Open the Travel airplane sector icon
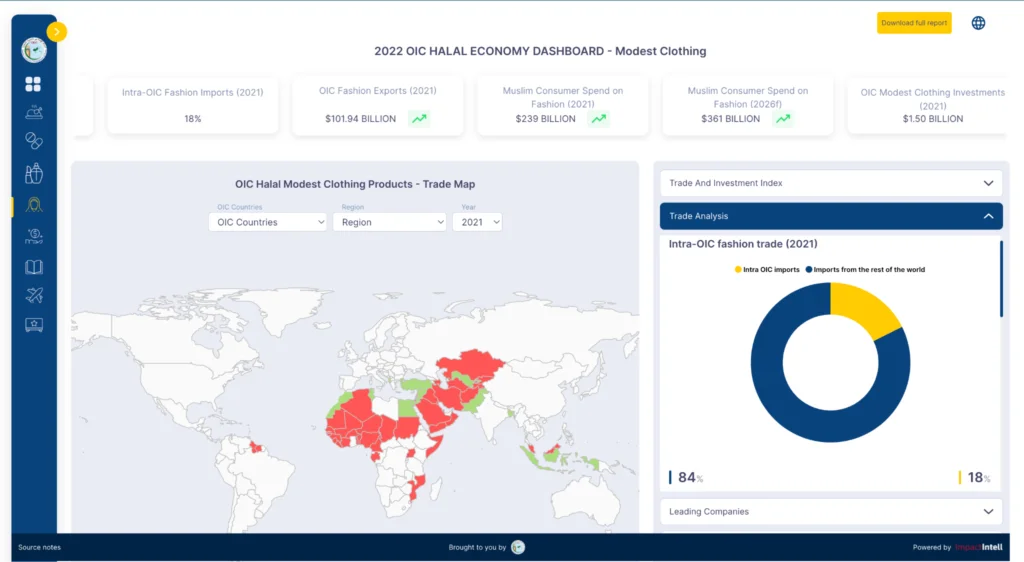Viewport: 1024px width, 562px height. point(34,296)
